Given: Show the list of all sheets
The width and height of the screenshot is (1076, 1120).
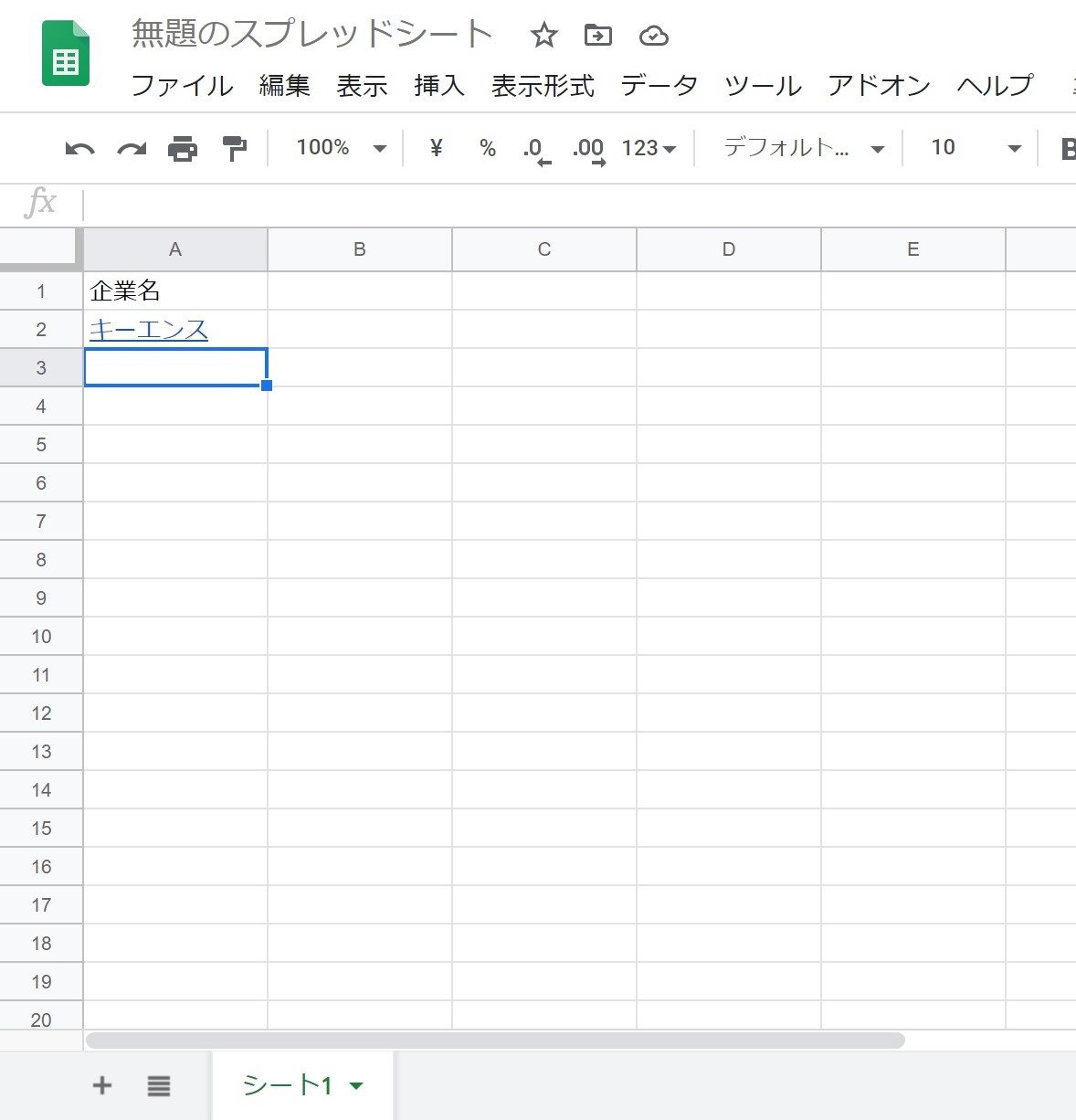Looking at the screenshot, I should click(x=159, y=1085).
